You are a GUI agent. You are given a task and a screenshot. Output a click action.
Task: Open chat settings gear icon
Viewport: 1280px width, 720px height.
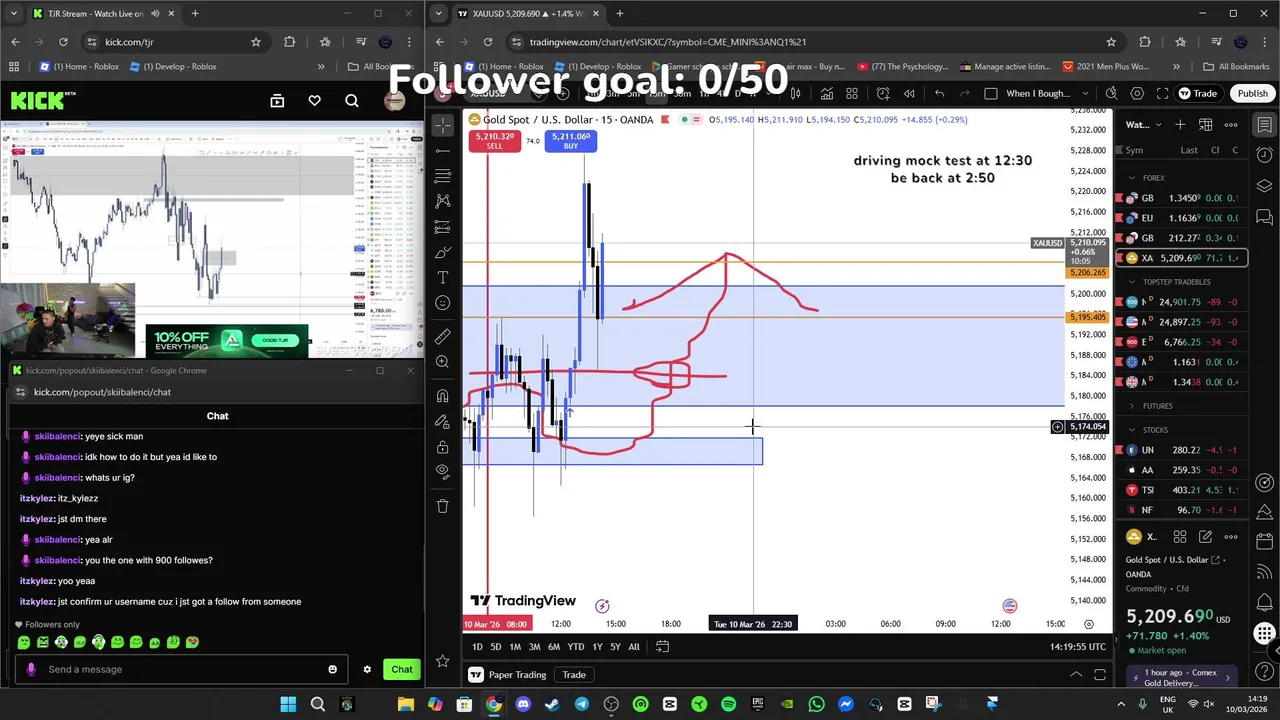point(367,669)
